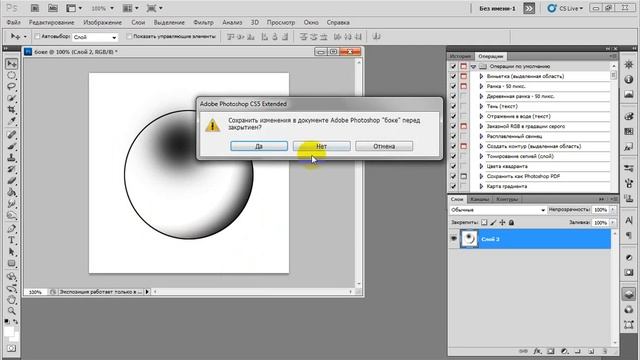Select the Hand tool
640x360 pixels.
(11, 299)
